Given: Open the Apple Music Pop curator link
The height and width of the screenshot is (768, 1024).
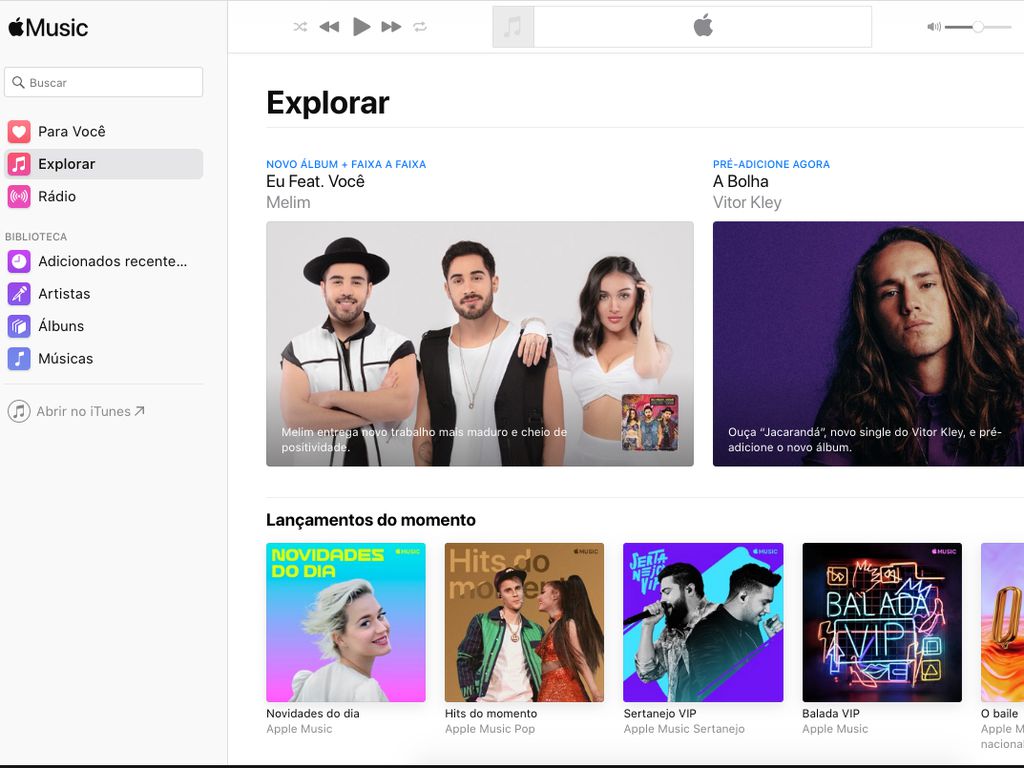Looking at the screenshot, I should (490, 729).
